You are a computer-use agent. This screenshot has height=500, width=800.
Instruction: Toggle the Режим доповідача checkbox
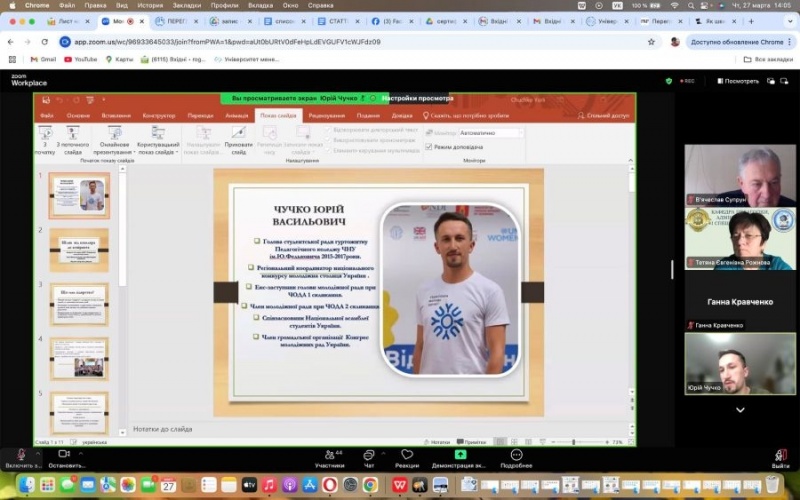(429, 147)
